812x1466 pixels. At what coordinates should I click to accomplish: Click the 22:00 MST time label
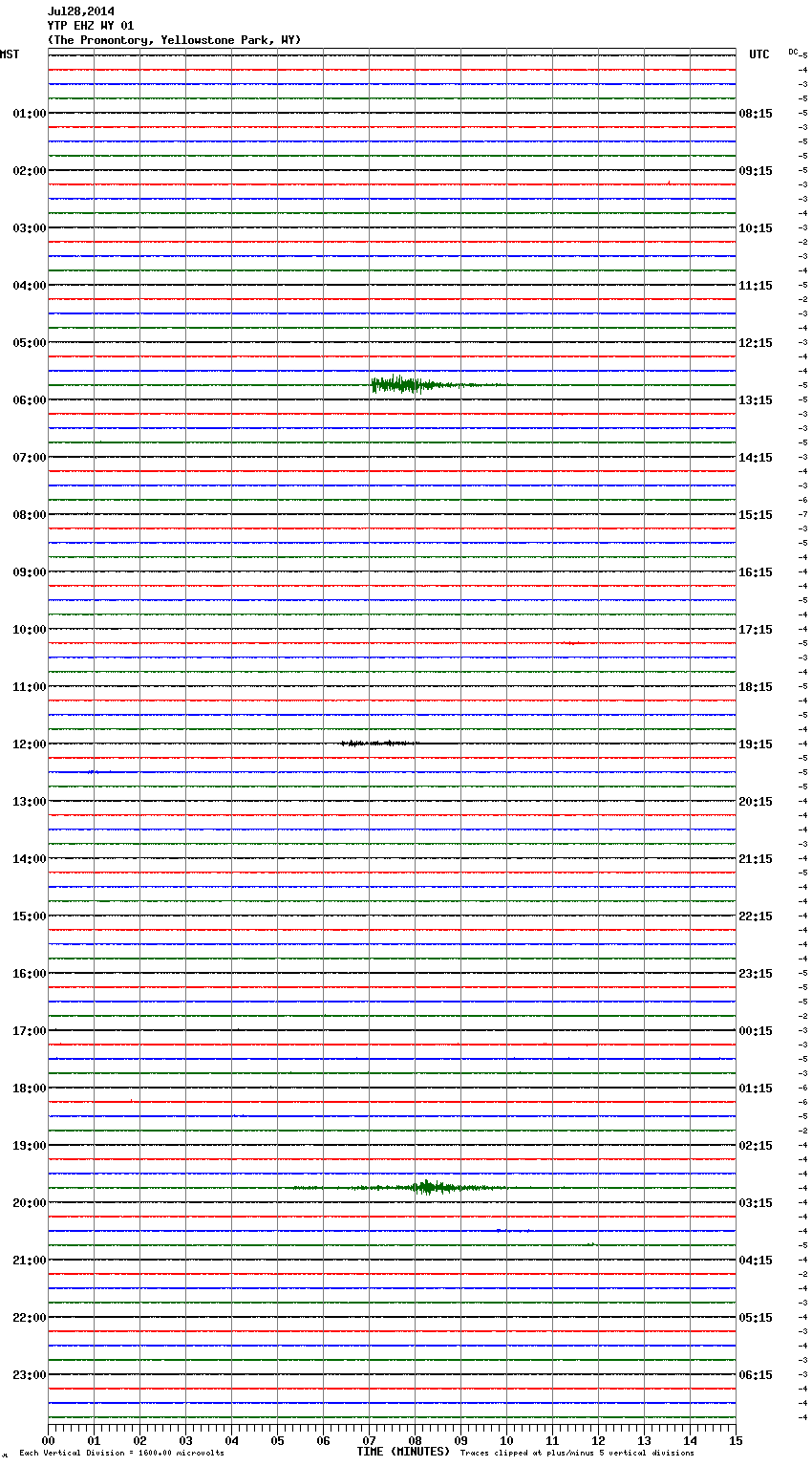pyautogui.click(x=30, y=1318)
